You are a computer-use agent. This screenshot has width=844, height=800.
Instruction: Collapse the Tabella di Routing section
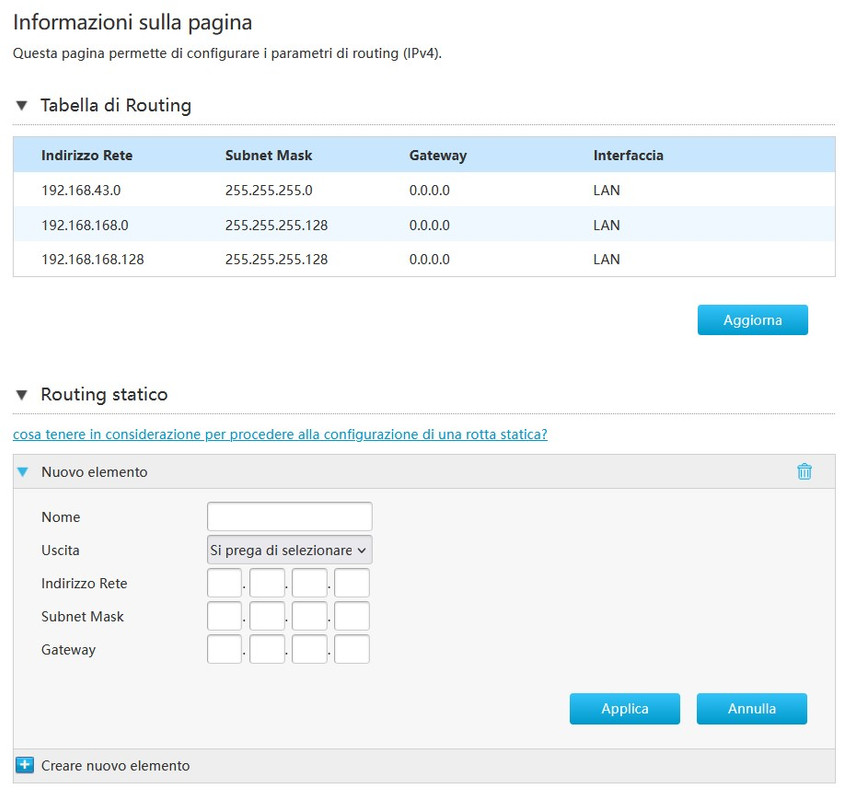coord(22,106)
